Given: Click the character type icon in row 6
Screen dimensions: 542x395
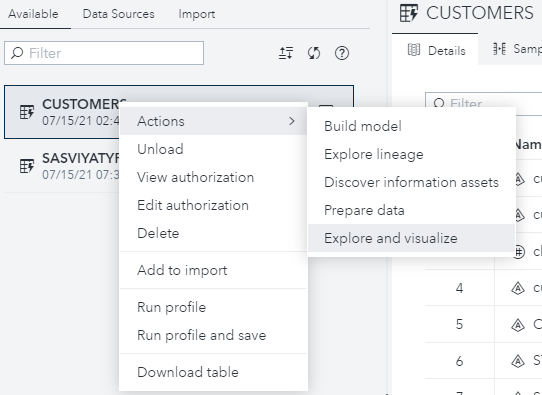Looking at the screenshot, I should pyautogui.click(x=518, y=361).
